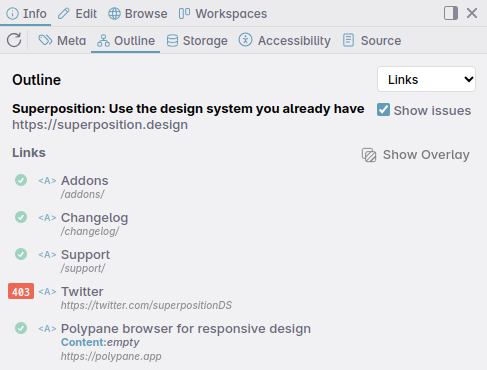Click the Content:empty issue label

pos(100,342)
